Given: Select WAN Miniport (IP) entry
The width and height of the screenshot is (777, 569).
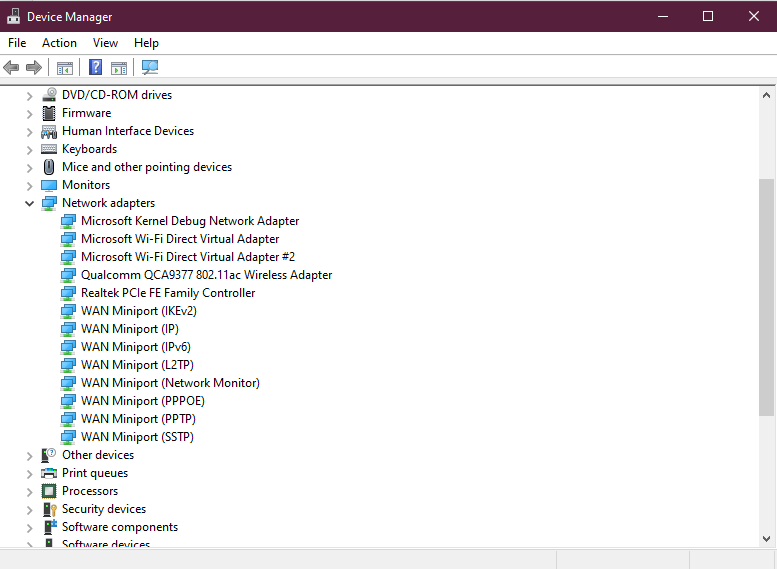Looking at the screenshot, I should [x=130, y=329].
